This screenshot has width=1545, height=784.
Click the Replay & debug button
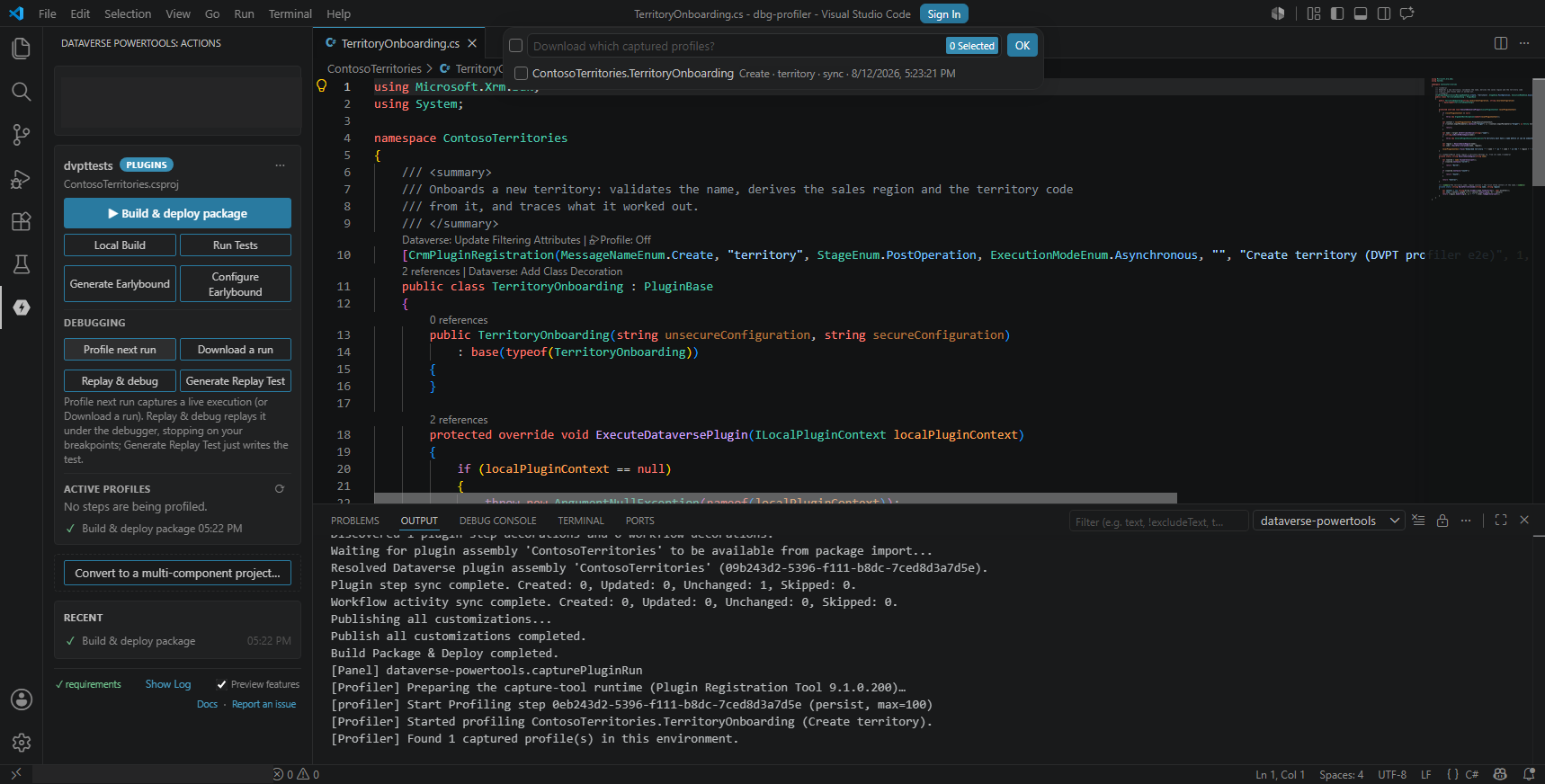tap(120, 381)
